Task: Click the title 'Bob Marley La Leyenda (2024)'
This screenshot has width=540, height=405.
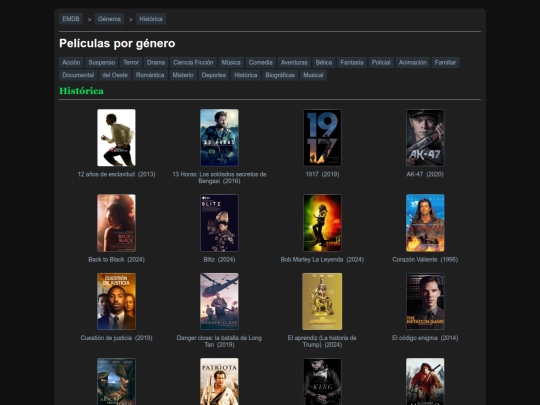Action: point(322,259)
